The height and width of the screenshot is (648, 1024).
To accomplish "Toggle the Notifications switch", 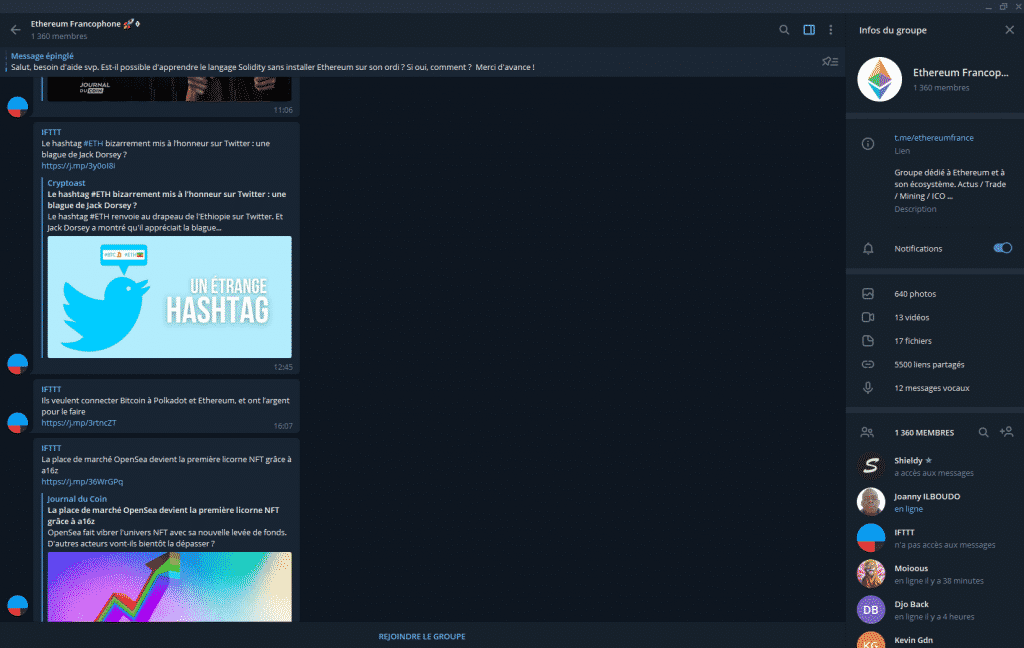I will [x=1002, y=248].
